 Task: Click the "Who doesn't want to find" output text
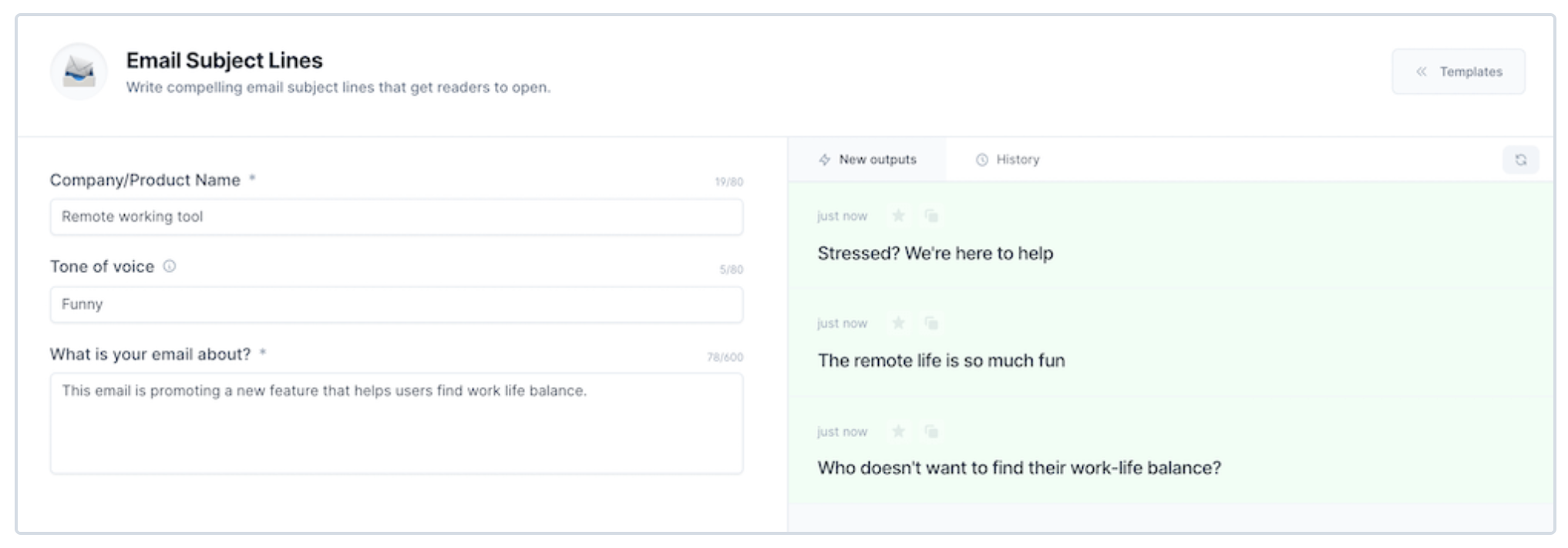pyautogui.click(x=1018, y=468)
